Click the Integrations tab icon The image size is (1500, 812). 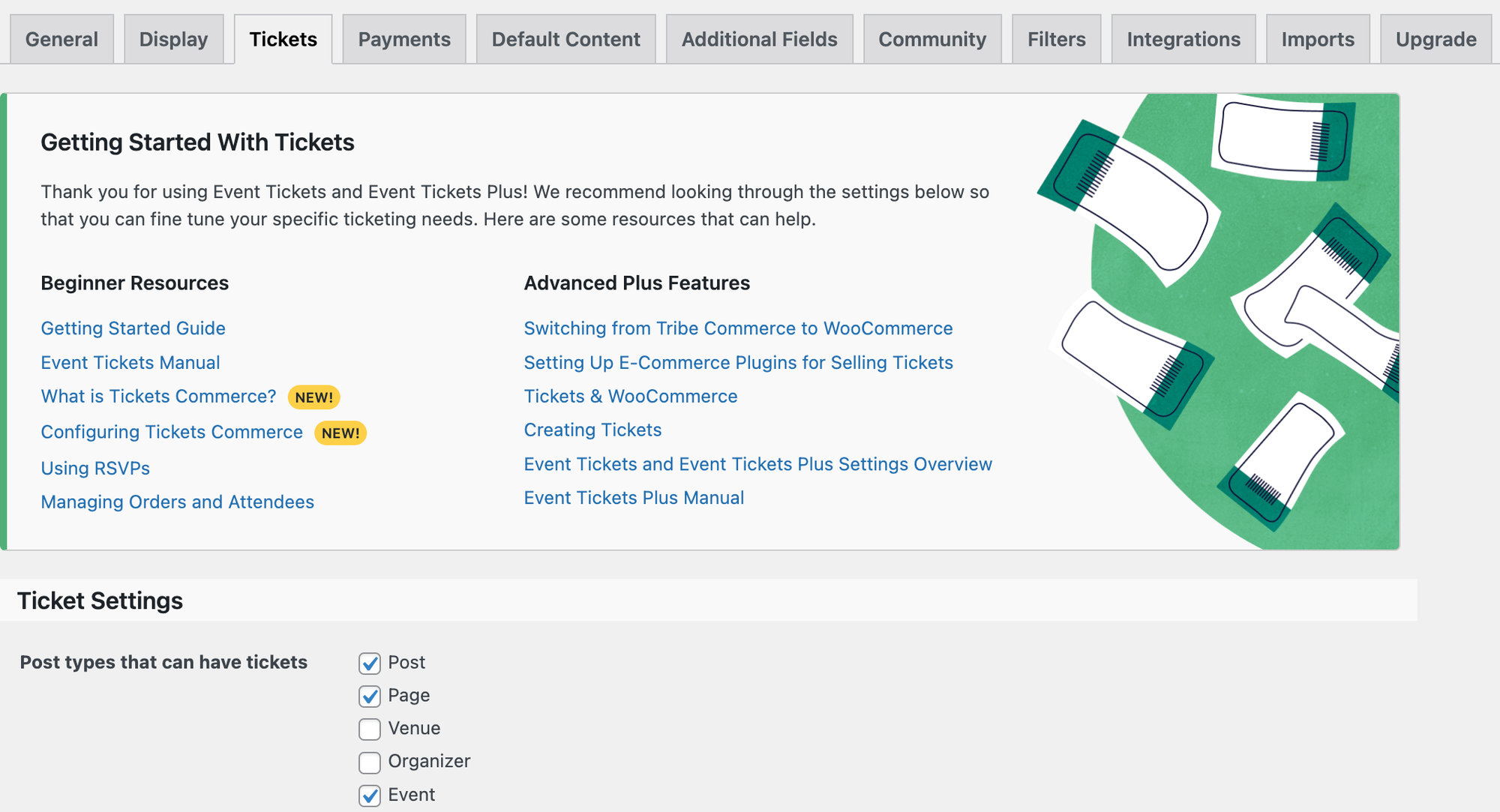coord(1184,39)
